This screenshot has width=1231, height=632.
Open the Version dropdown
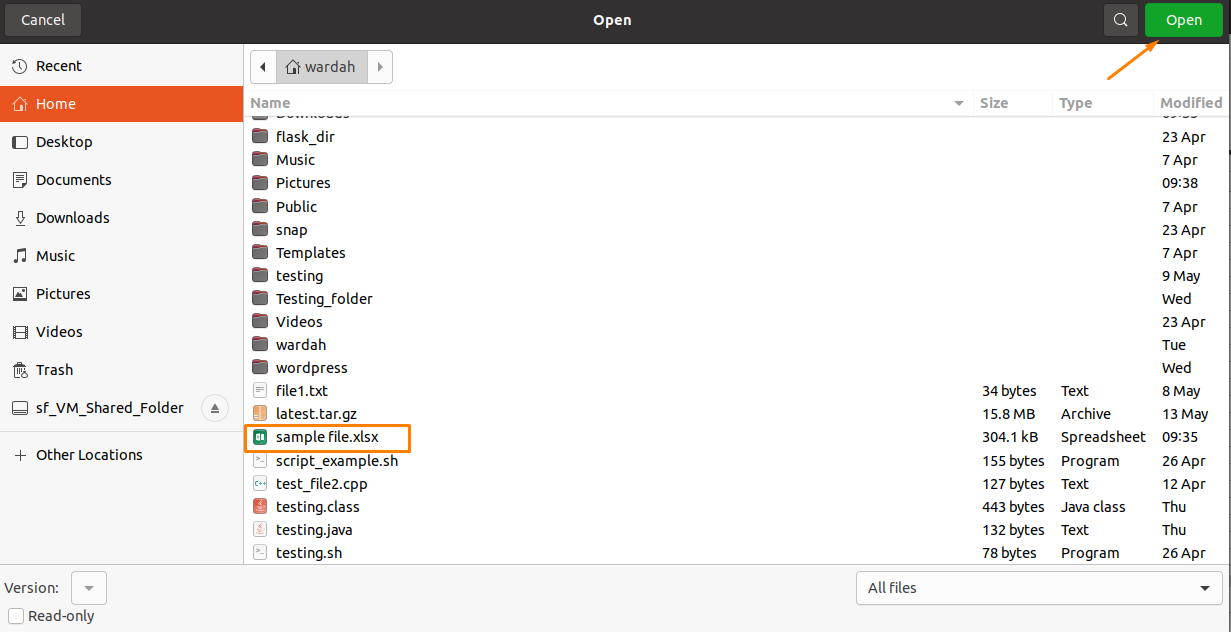pos(89,588)
